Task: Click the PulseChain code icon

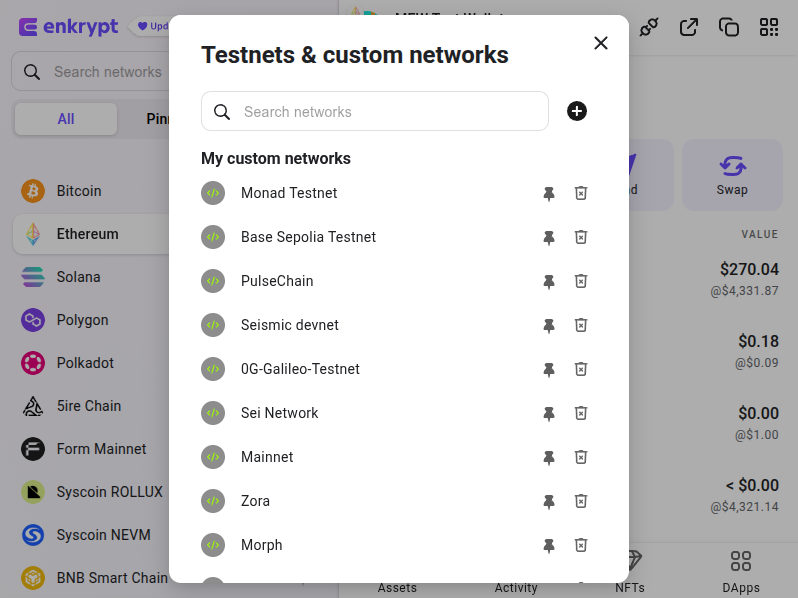Action: pyautogui.click(x=213, y=281)
